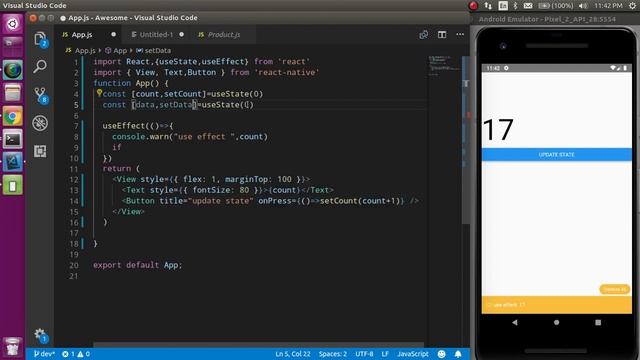Tap the Recents square button on the emulator
640x360 pixels.
pos(598,322)
